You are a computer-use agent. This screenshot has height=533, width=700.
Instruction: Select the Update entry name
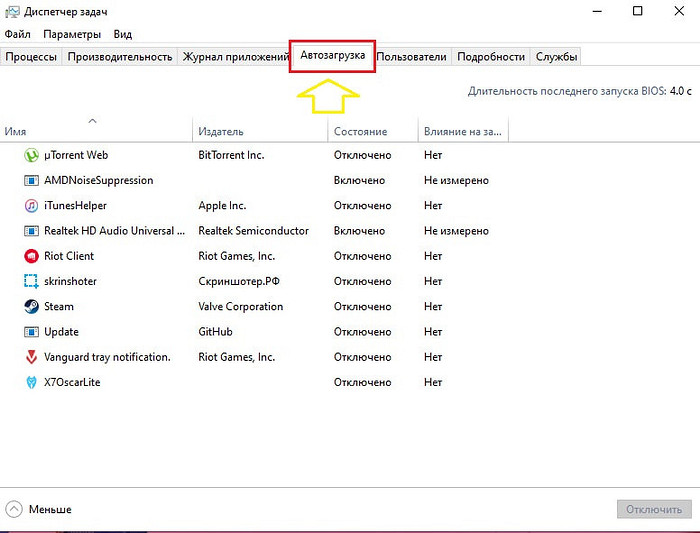click(x=61, y=332)
